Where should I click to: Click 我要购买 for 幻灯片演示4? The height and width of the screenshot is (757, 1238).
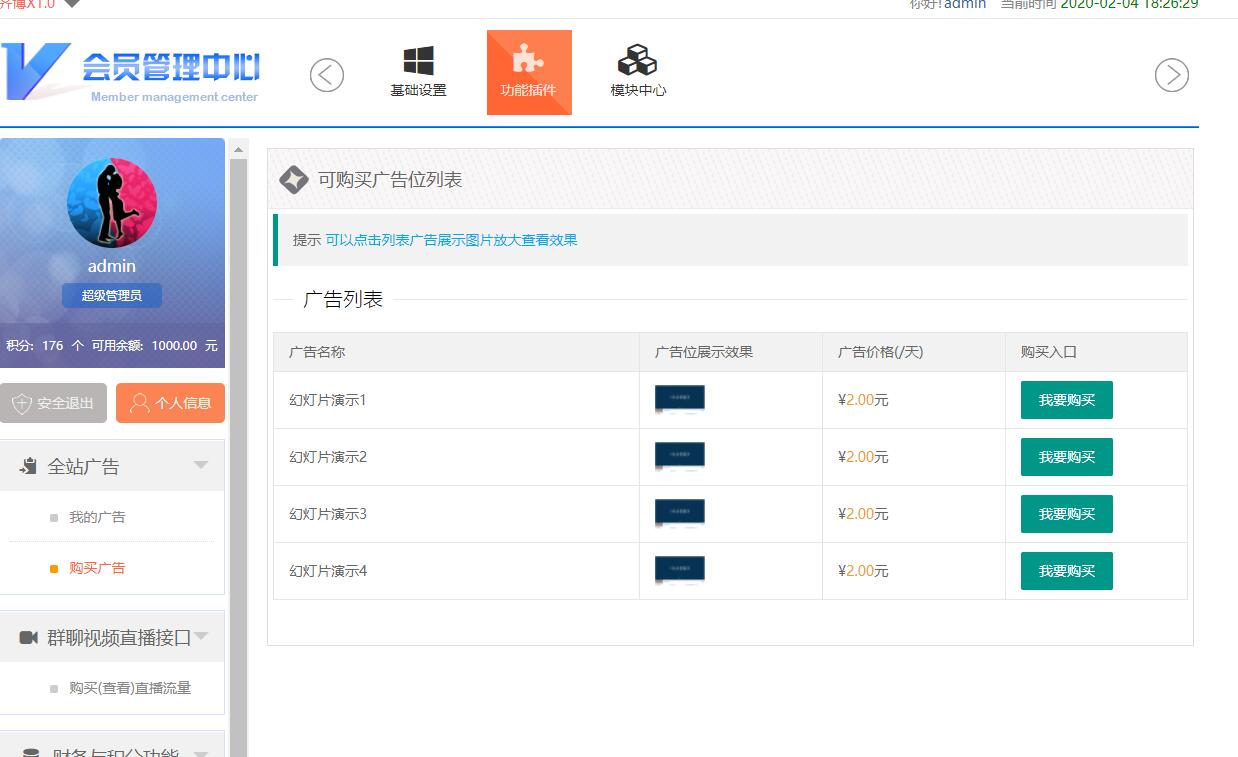(1066, 571)
